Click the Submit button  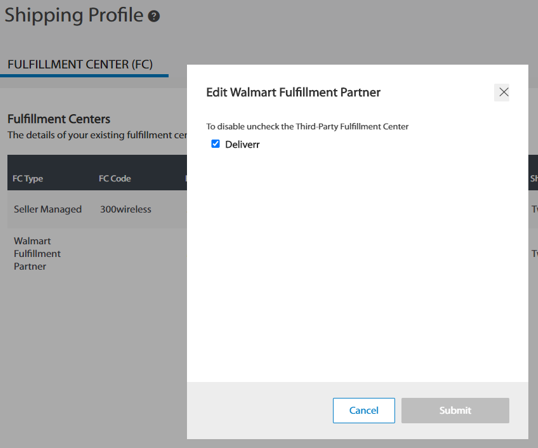455,410
